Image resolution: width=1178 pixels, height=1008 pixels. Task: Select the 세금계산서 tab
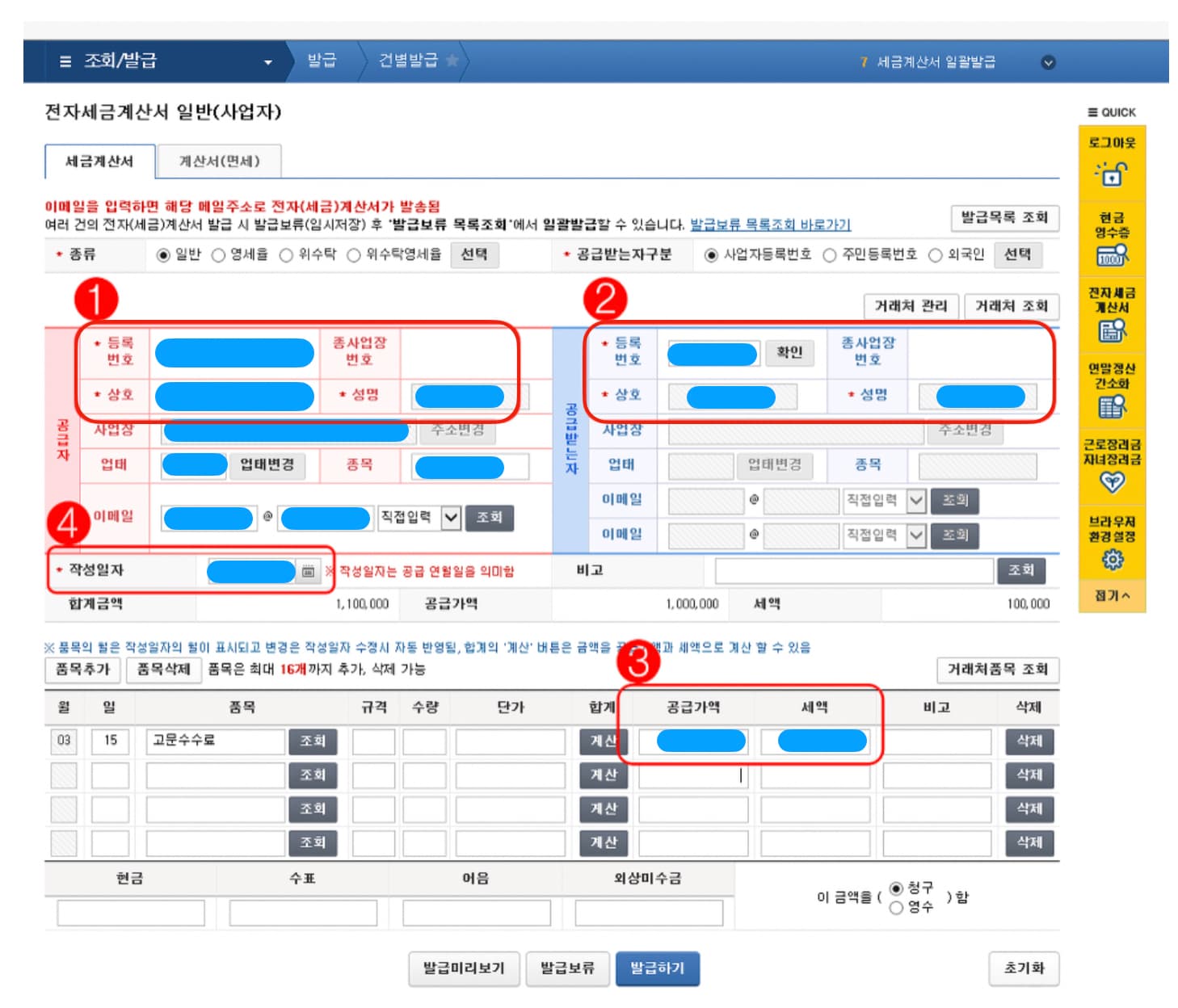click(99, 162)
